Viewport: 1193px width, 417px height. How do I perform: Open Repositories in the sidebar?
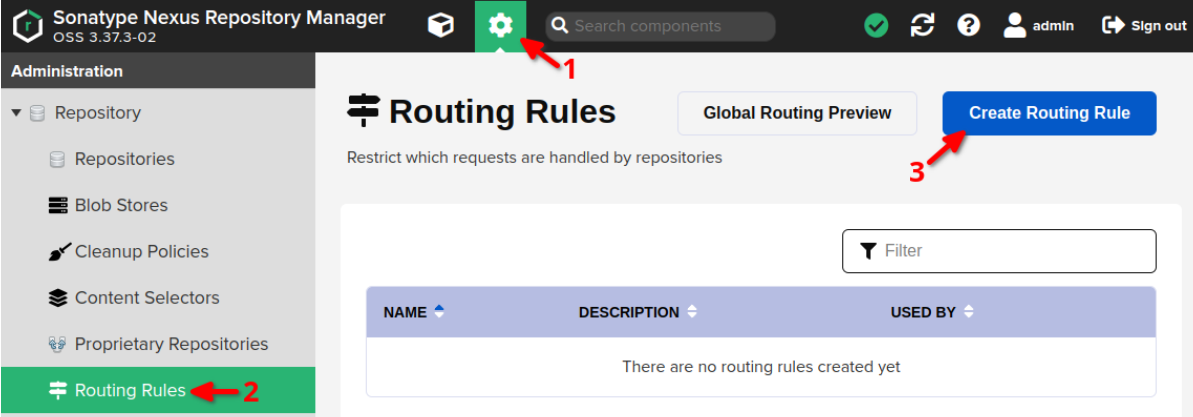pos(124,159)
